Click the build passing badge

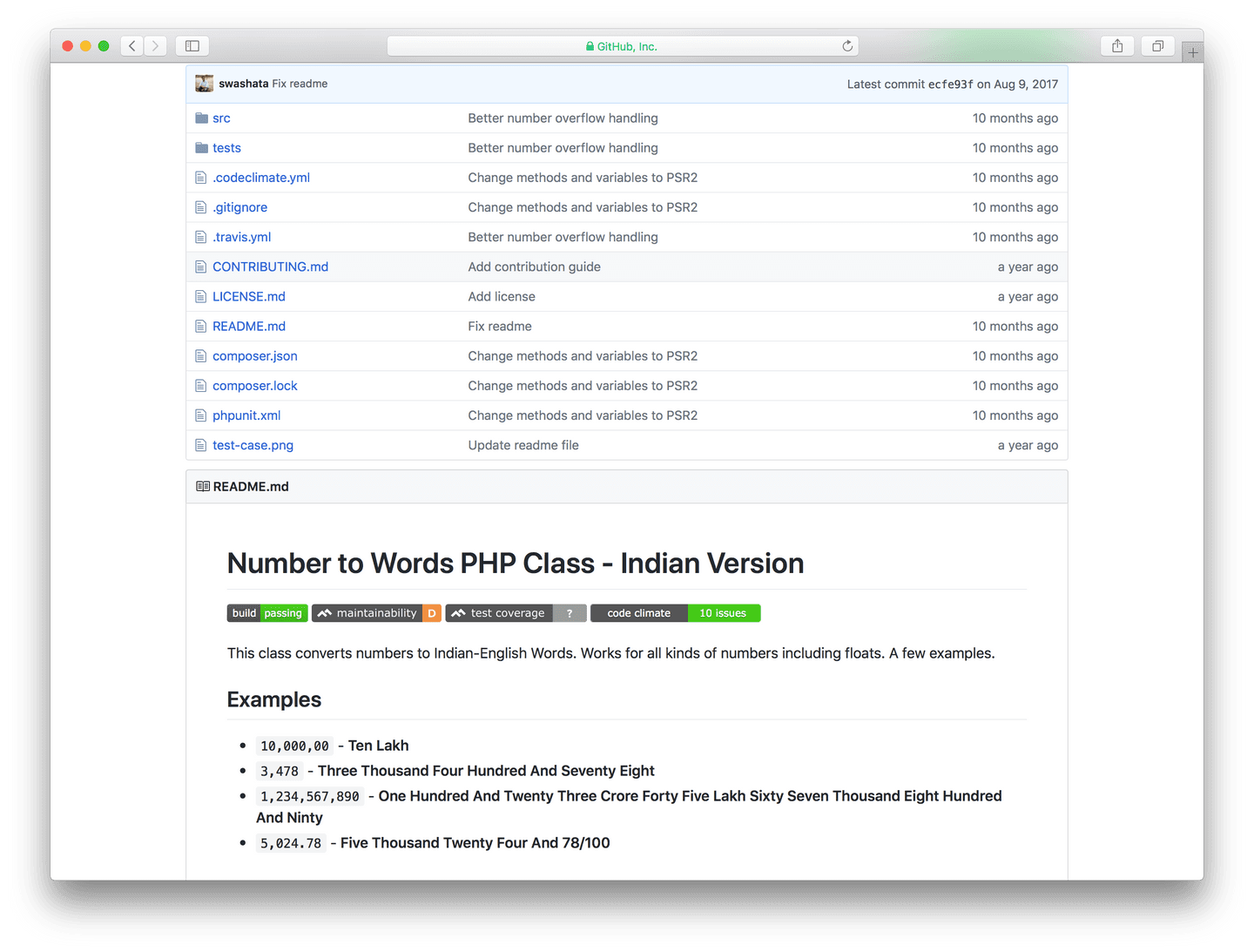pos(267,613)
